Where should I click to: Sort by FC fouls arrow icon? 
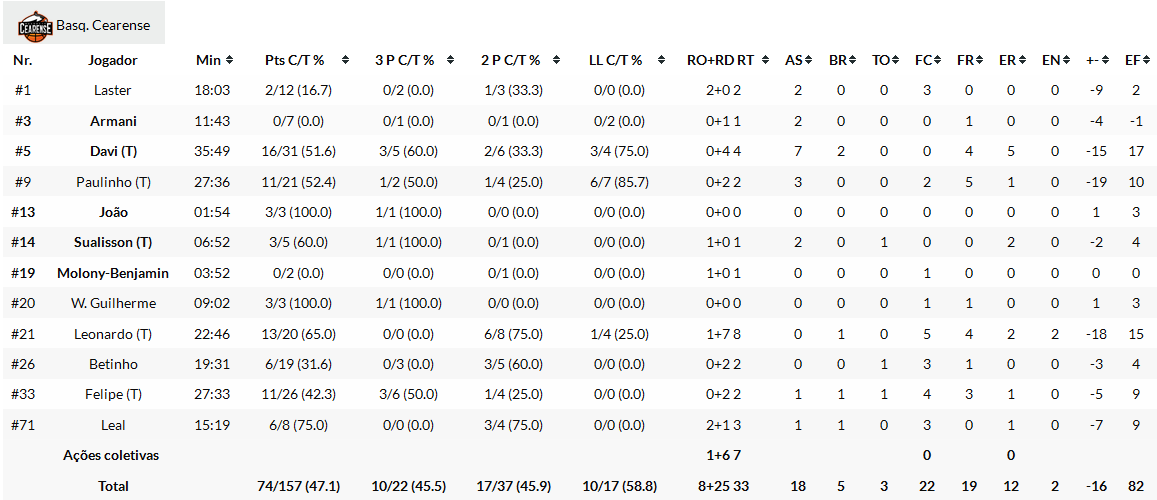click(x=937, y=60)
